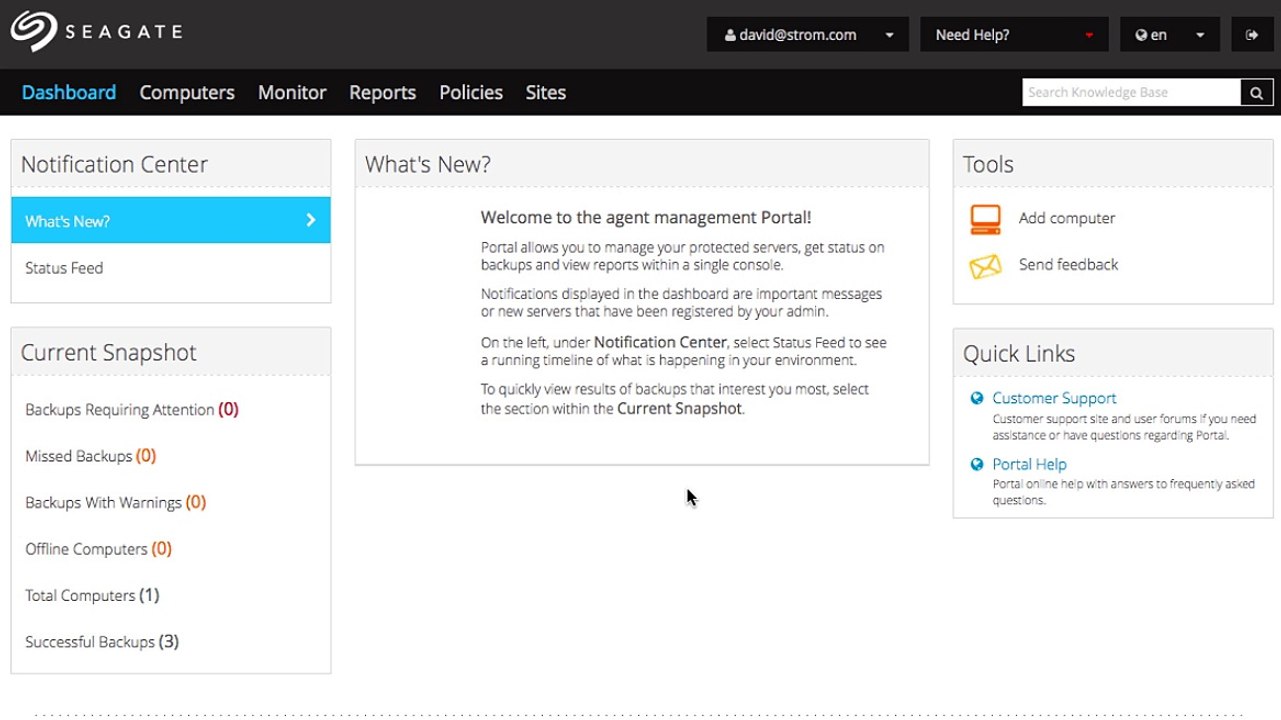Click the globe icon beside Customer Support
The height and width of the screenshot is (720, 1281).
977,398
